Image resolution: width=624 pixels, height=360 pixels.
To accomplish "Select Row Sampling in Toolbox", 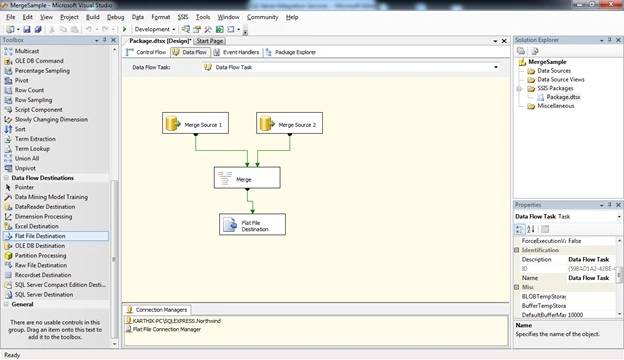I will pos(33,100).
